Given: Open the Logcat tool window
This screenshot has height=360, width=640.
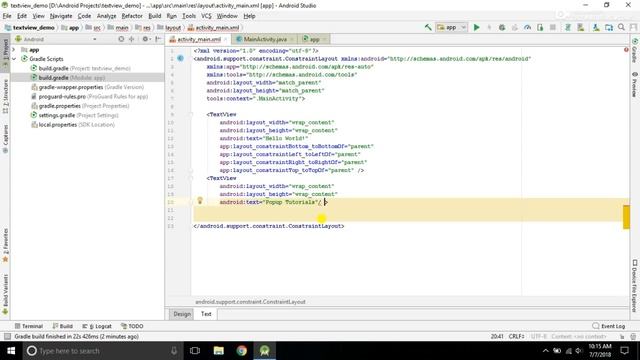Looking at the screenshot, I should (x=97, y=326).
